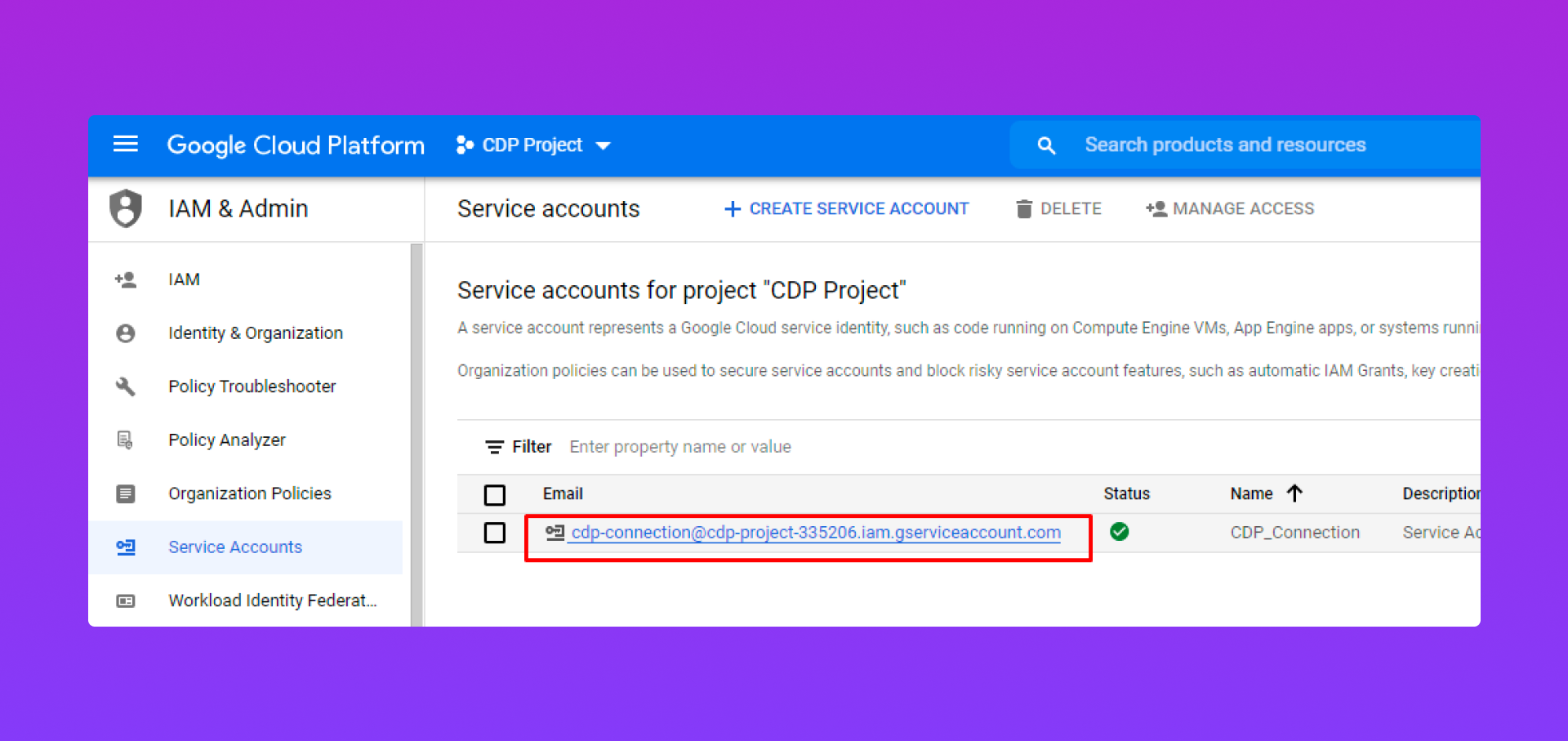1568x741 pixels.
Task: Click the Delete button
Action: pos(1059,209)
